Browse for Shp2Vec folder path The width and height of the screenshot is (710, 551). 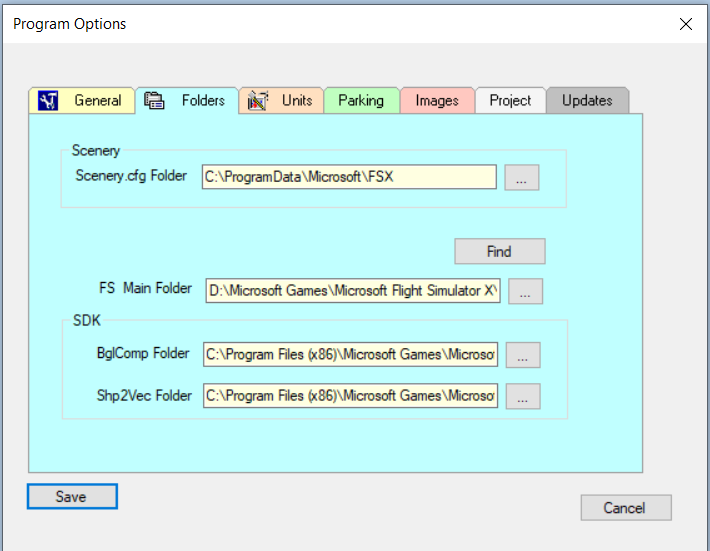pos(522,396)
